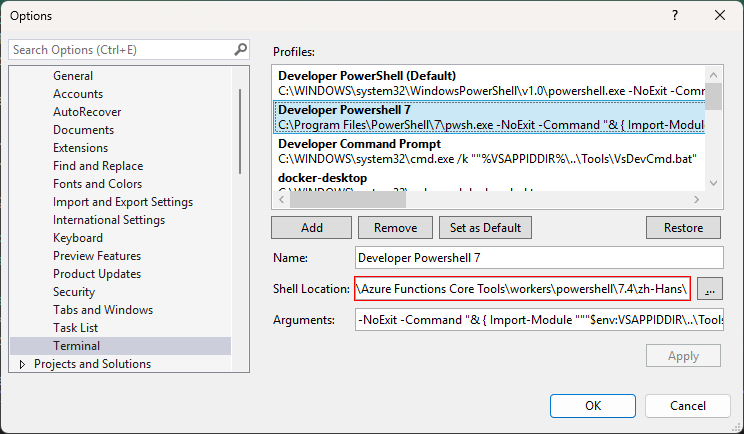744x434 pixels.
Task: Cancel the Options dialog
Action: click(688, 406)
